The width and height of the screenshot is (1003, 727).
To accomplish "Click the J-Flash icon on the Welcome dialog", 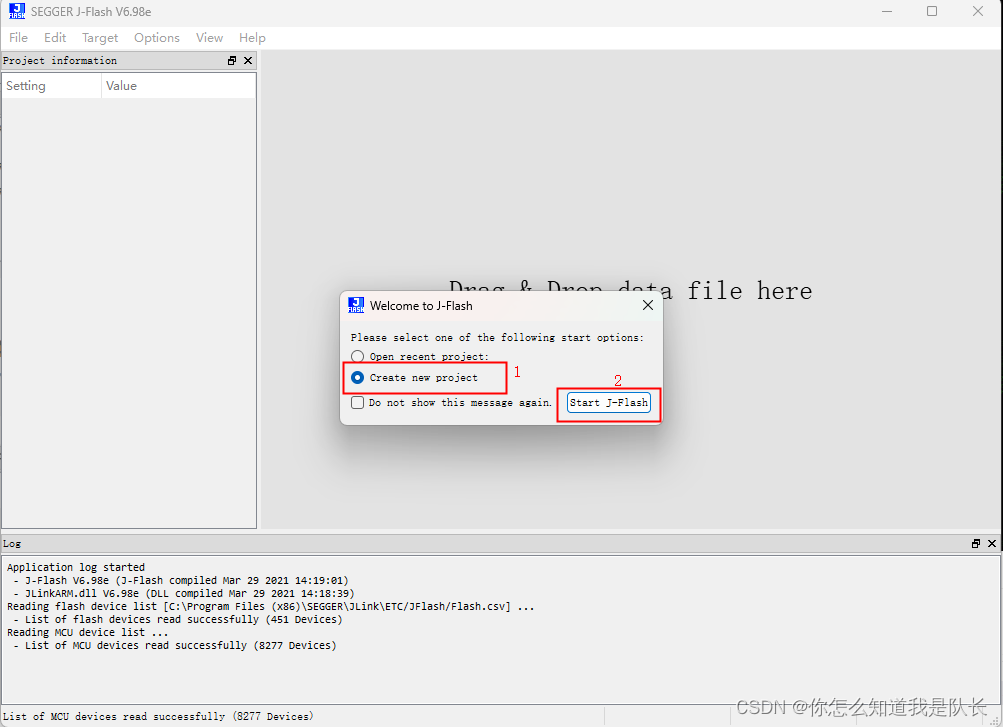I will pyautogui.click(x=356, y=305).
